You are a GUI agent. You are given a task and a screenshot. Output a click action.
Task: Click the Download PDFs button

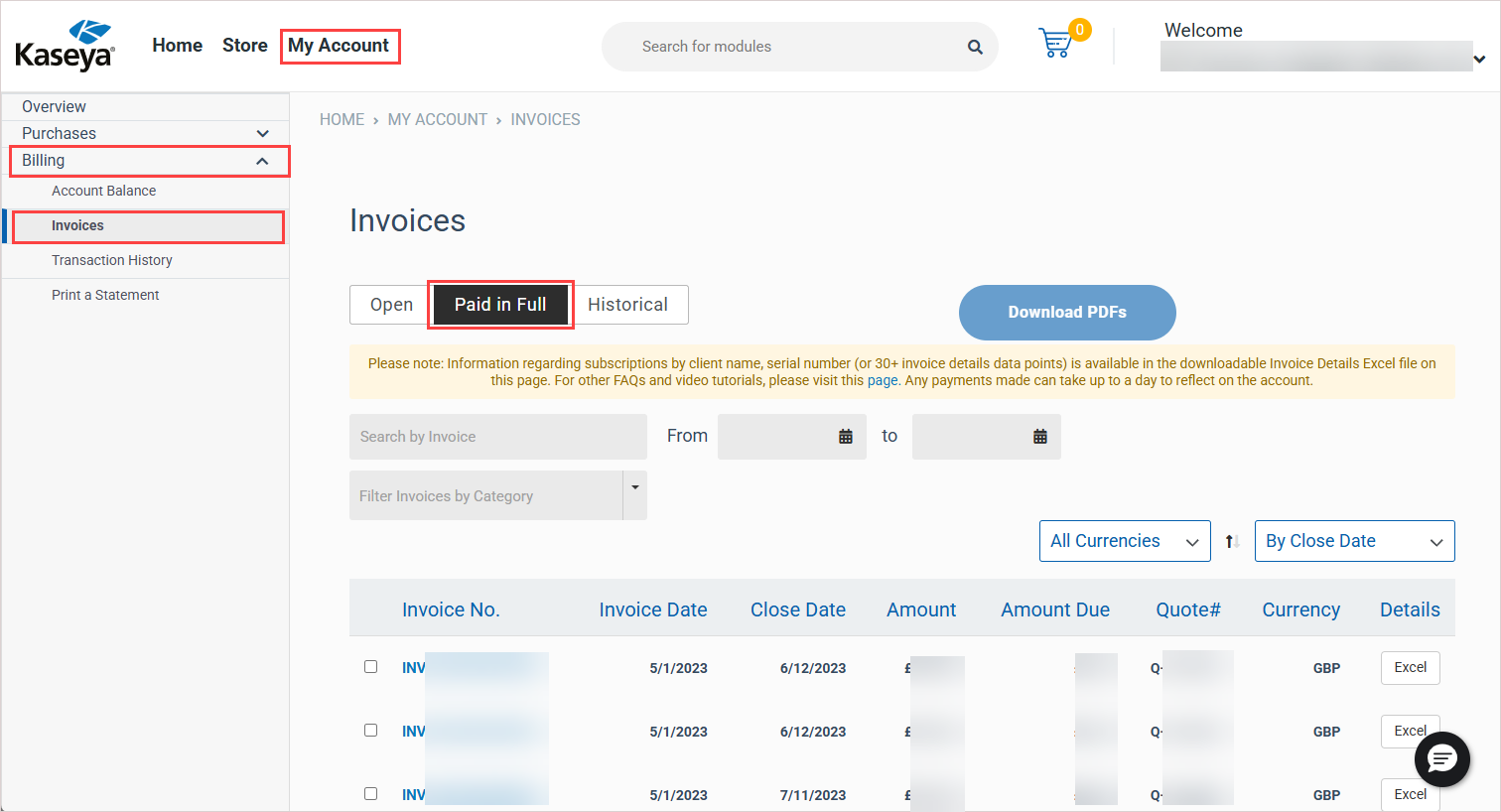point(1067,313)
